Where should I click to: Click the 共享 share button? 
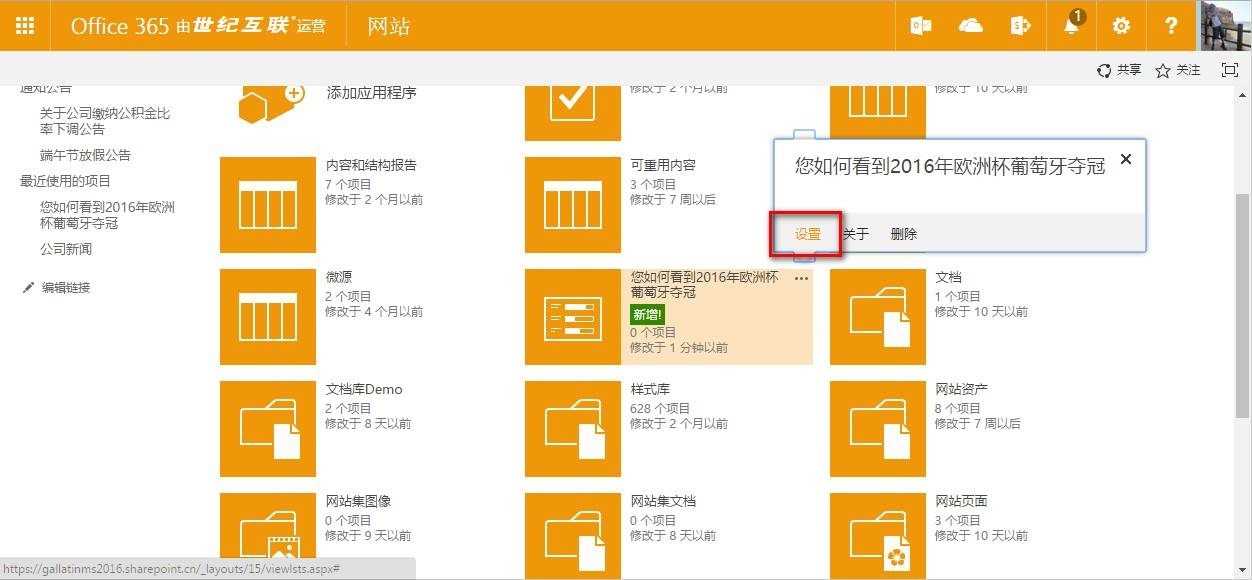(1119, 70)
